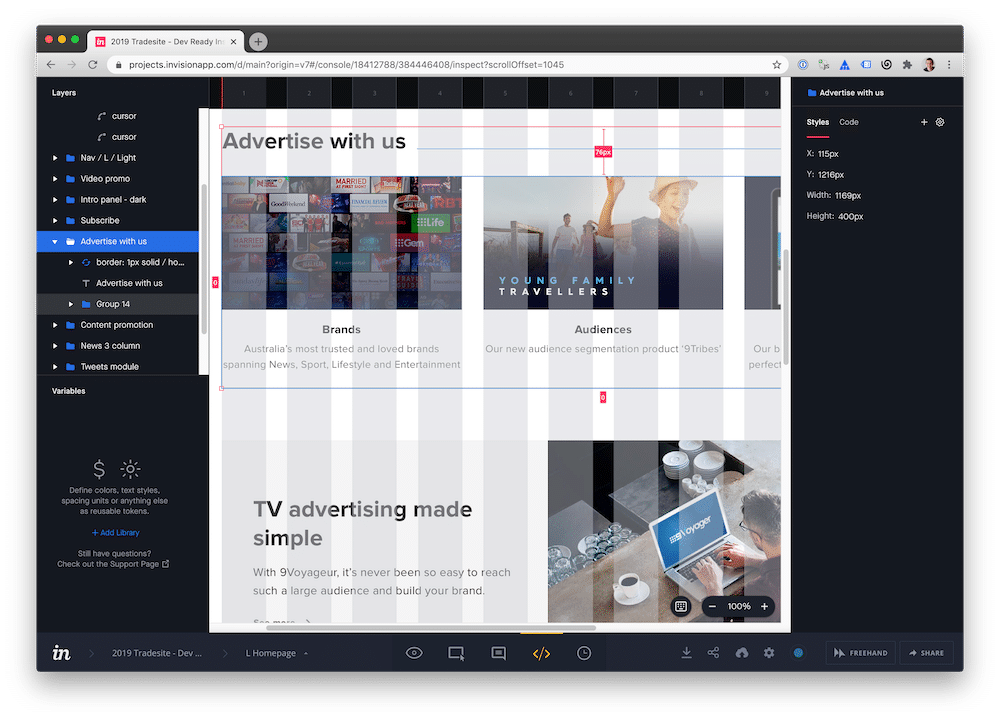Click the swirl extension icon
The height and width of the screenshot is (720, 1000).
click(x=886, y=64)
